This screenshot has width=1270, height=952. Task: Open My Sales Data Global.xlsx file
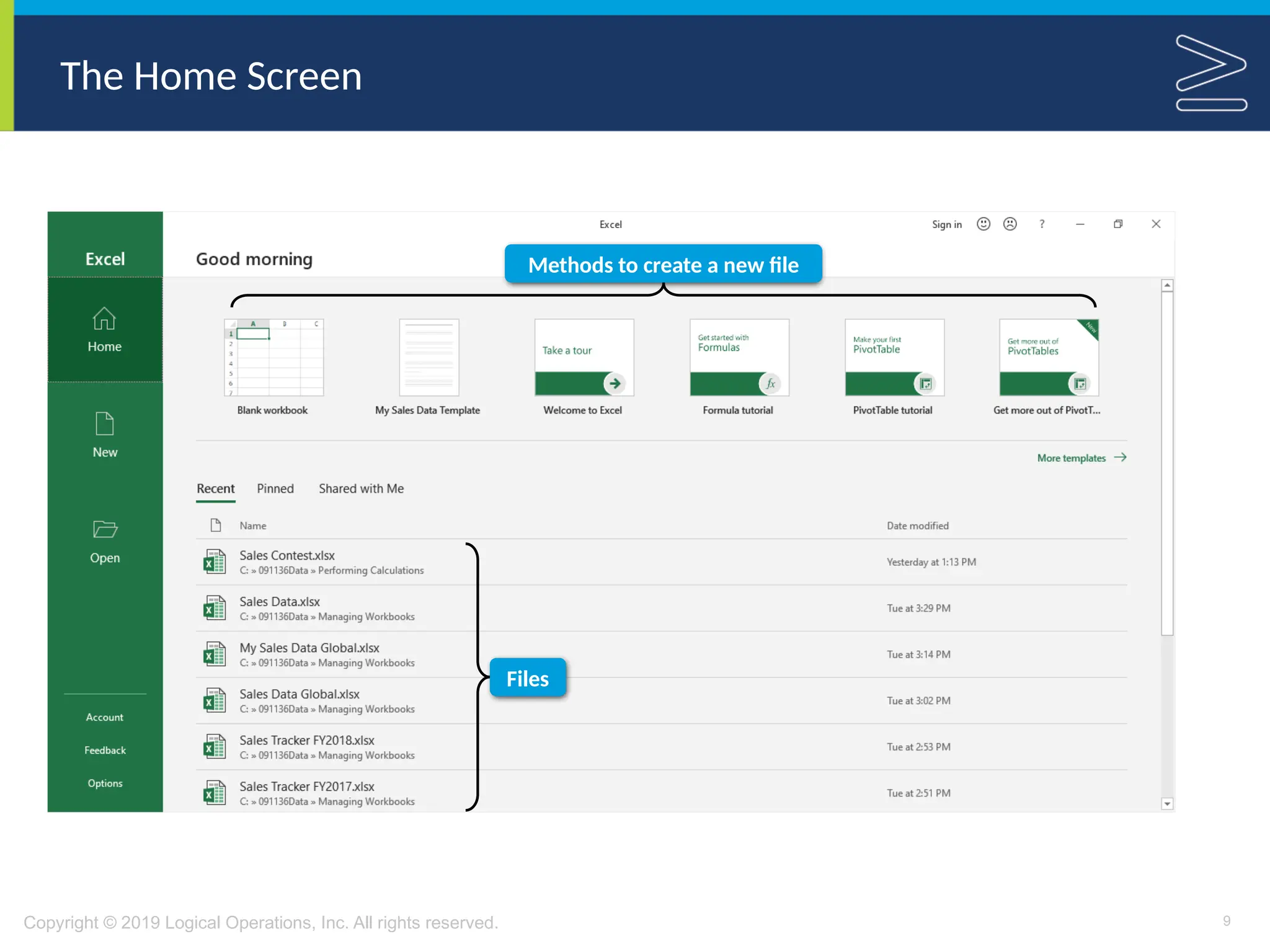(x=662, y=654)
